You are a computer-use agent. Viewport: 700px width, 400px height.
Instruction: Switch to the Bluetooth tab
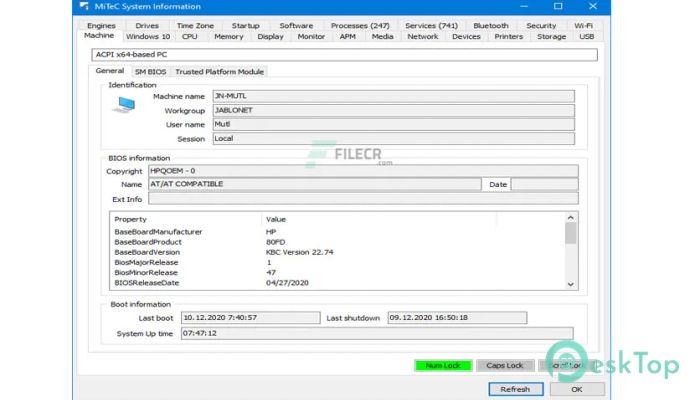pos(491,25)
